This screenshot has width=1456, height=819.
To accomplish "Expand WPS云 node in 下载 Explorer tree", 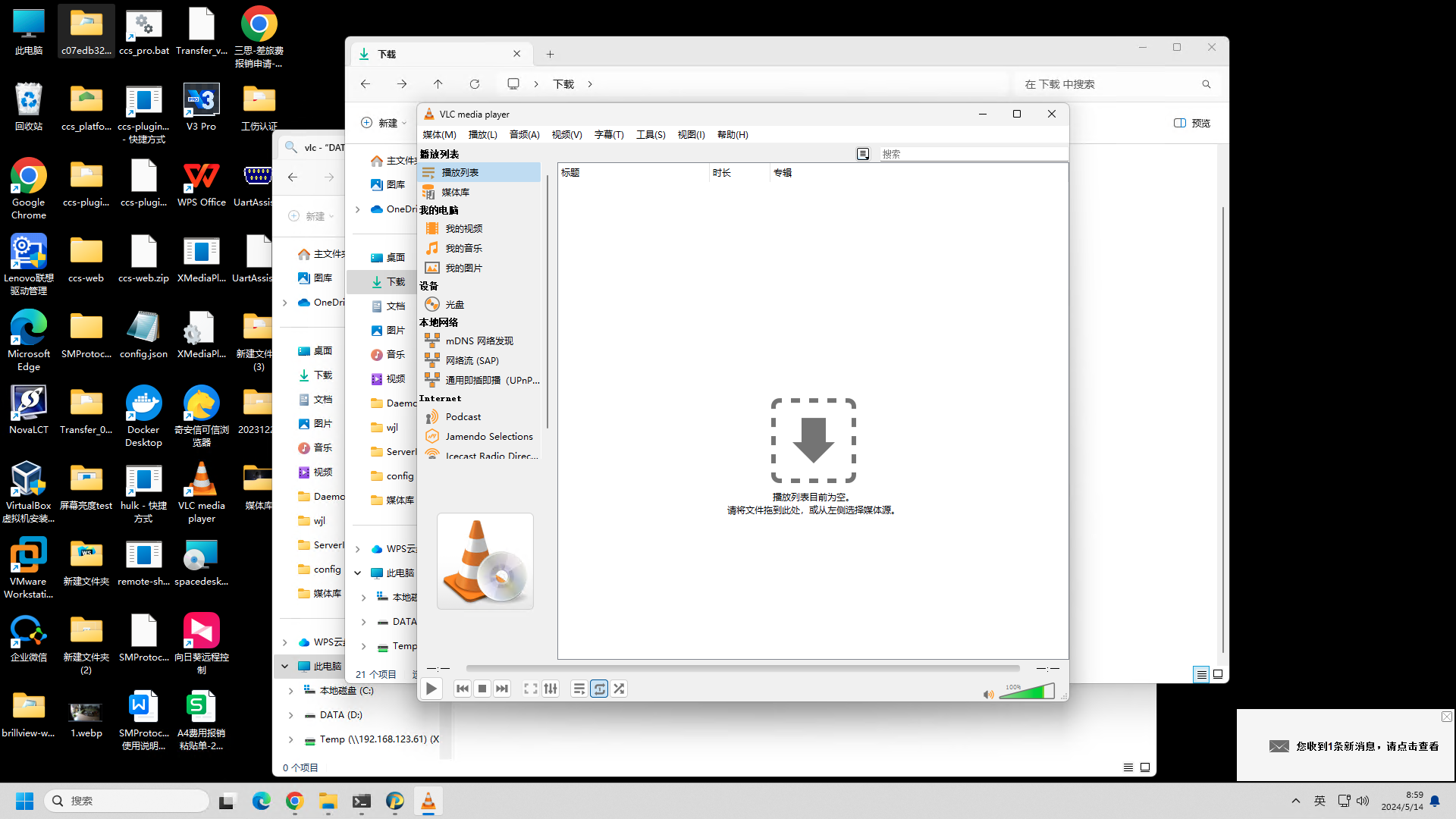I will [x=358, y=549].
